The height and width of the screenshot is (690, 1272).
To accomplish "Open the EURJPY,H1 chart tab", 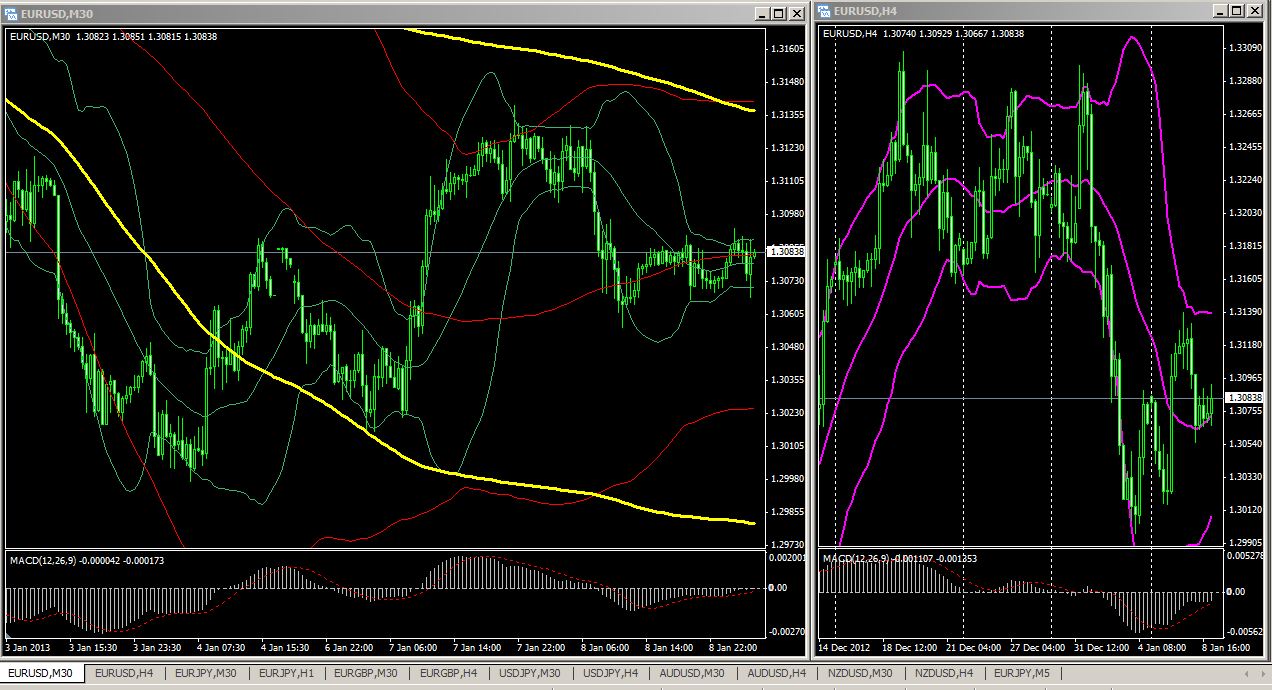I will (286, 674).
